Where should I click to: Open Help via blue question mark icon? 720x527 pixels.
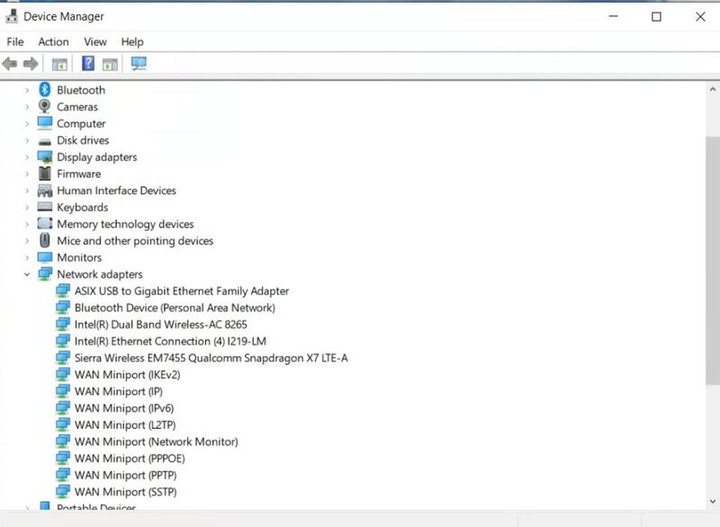[88, 63]
